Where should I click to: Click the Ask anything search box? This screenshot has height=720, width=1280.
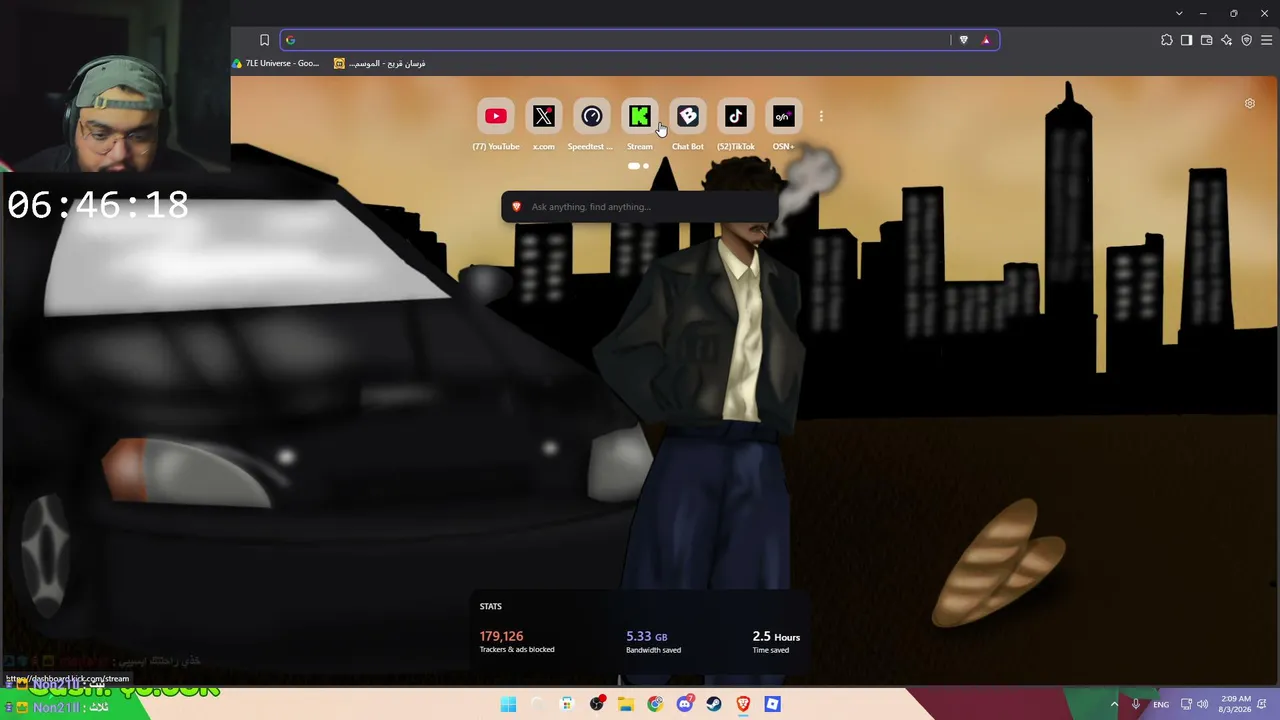tap(640, 207)
